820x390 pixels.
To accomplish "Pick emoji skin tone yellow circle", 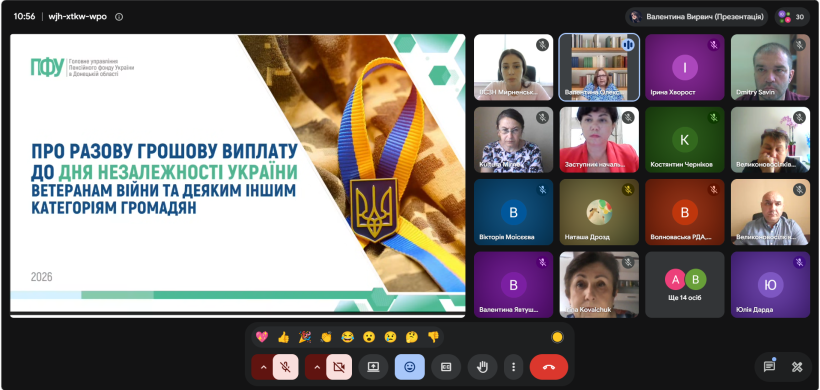I will coord(557,337).
